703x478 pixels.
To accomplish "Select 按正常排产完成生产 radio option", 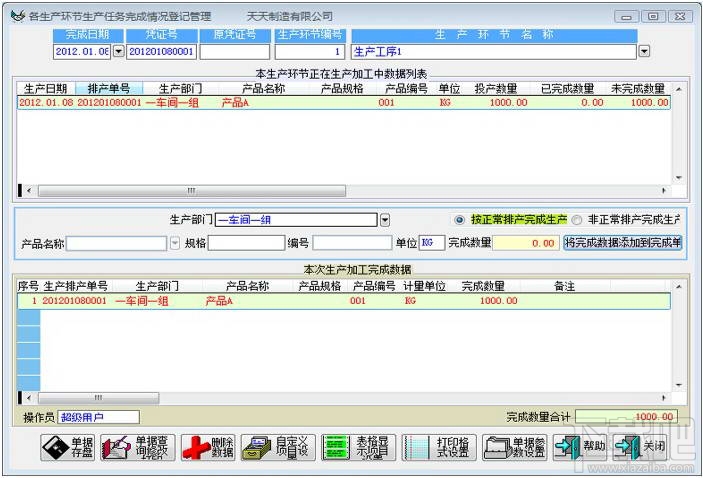I will click(459, 220).
